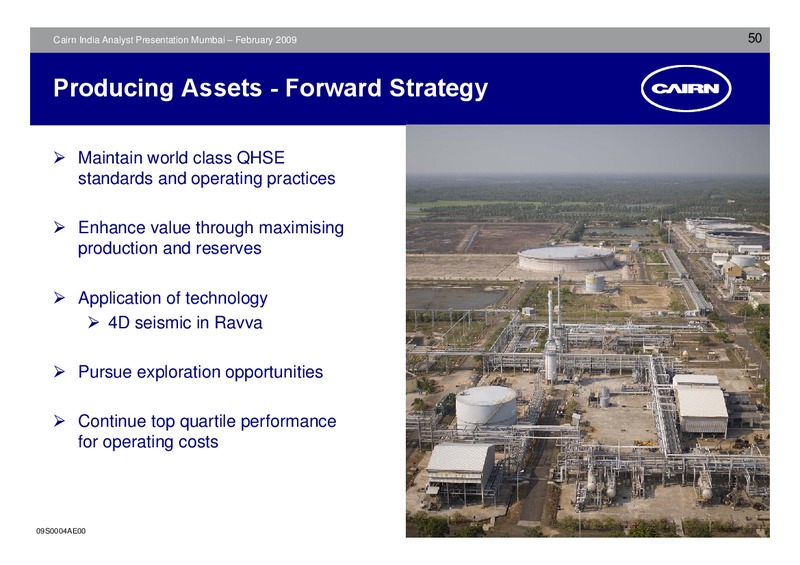Image resolution: width=800 pixels, height=565 pixels.
Task: Click the arrow bullet before 'Maintain world class QHSE'
Action: [59, 158]
